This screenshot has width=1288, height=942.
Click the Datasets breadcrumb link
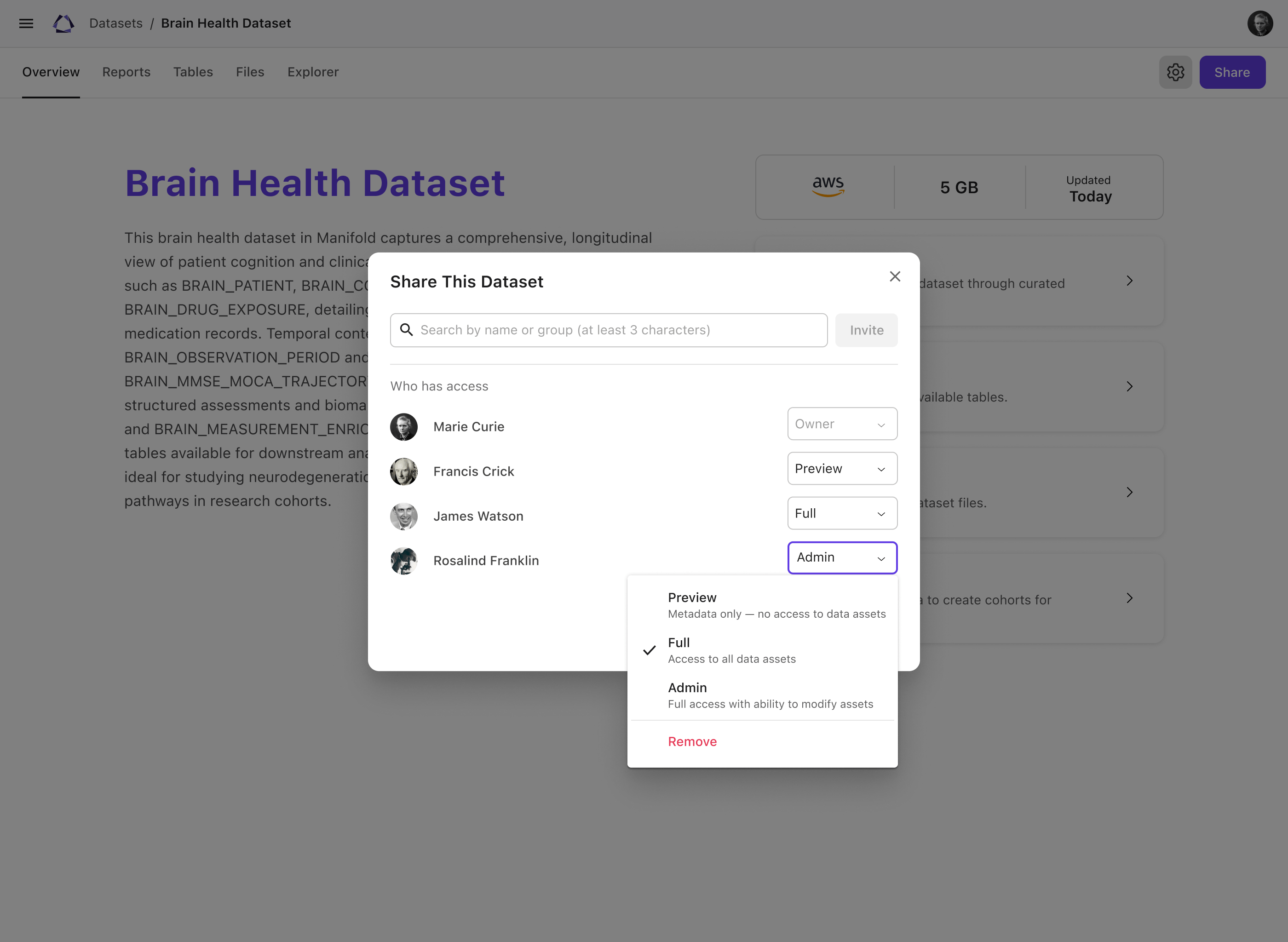[x=116, y=23]
